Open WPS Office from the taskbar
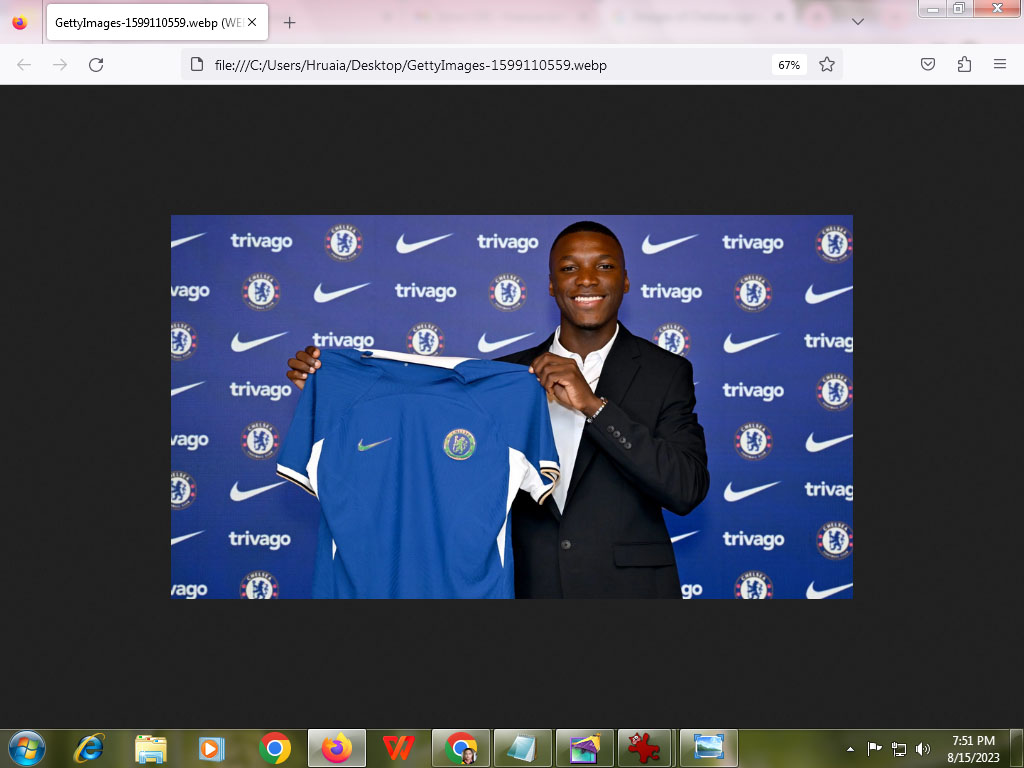Viewport: 1024px width, 768px height. coord(399,747)
